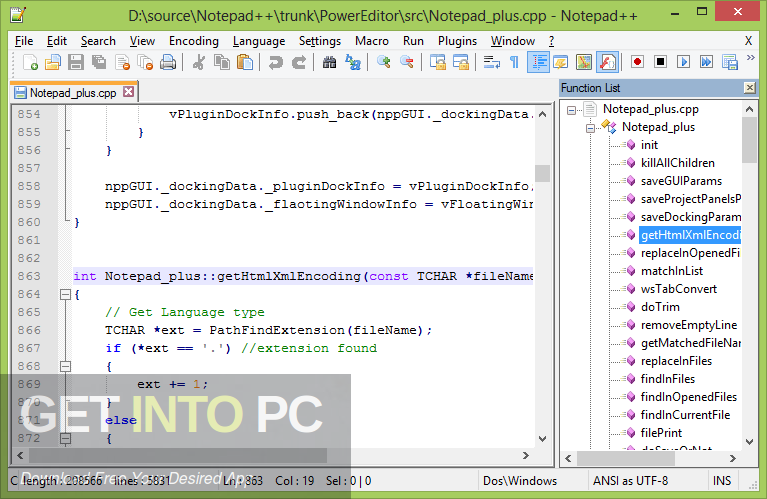
Task: Undo the last action via toolbar
Action: [276, 63]
